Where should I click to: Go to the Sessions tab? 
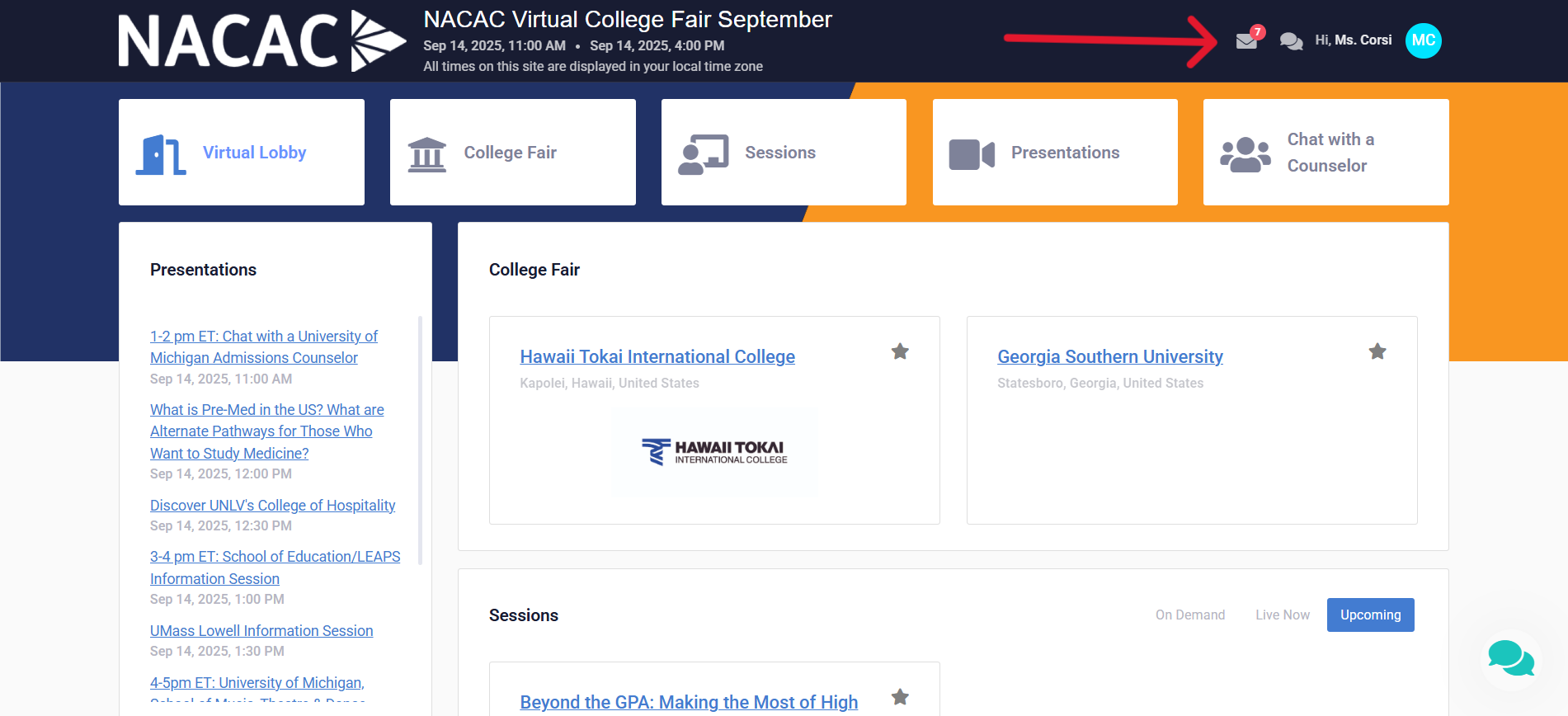point(784,153)
